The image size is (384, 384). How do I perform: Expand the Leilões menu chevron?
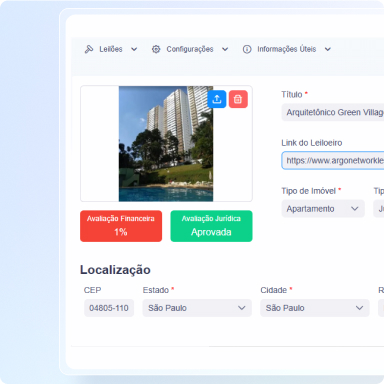(x=134, y=49)
